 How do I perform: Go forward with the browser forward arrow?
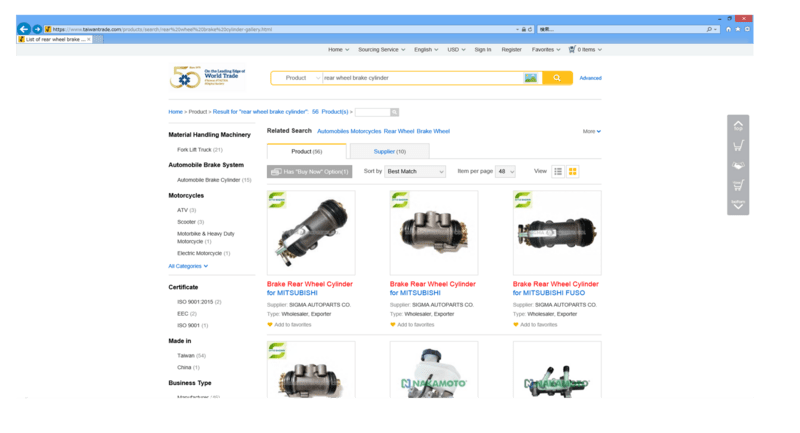[x=37, y=29]
